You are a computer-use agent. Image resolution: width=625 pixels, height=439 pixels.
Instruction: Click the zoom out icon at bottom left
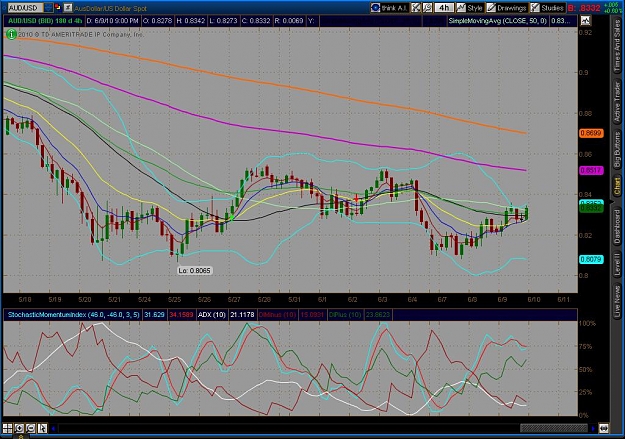[30, 428]
